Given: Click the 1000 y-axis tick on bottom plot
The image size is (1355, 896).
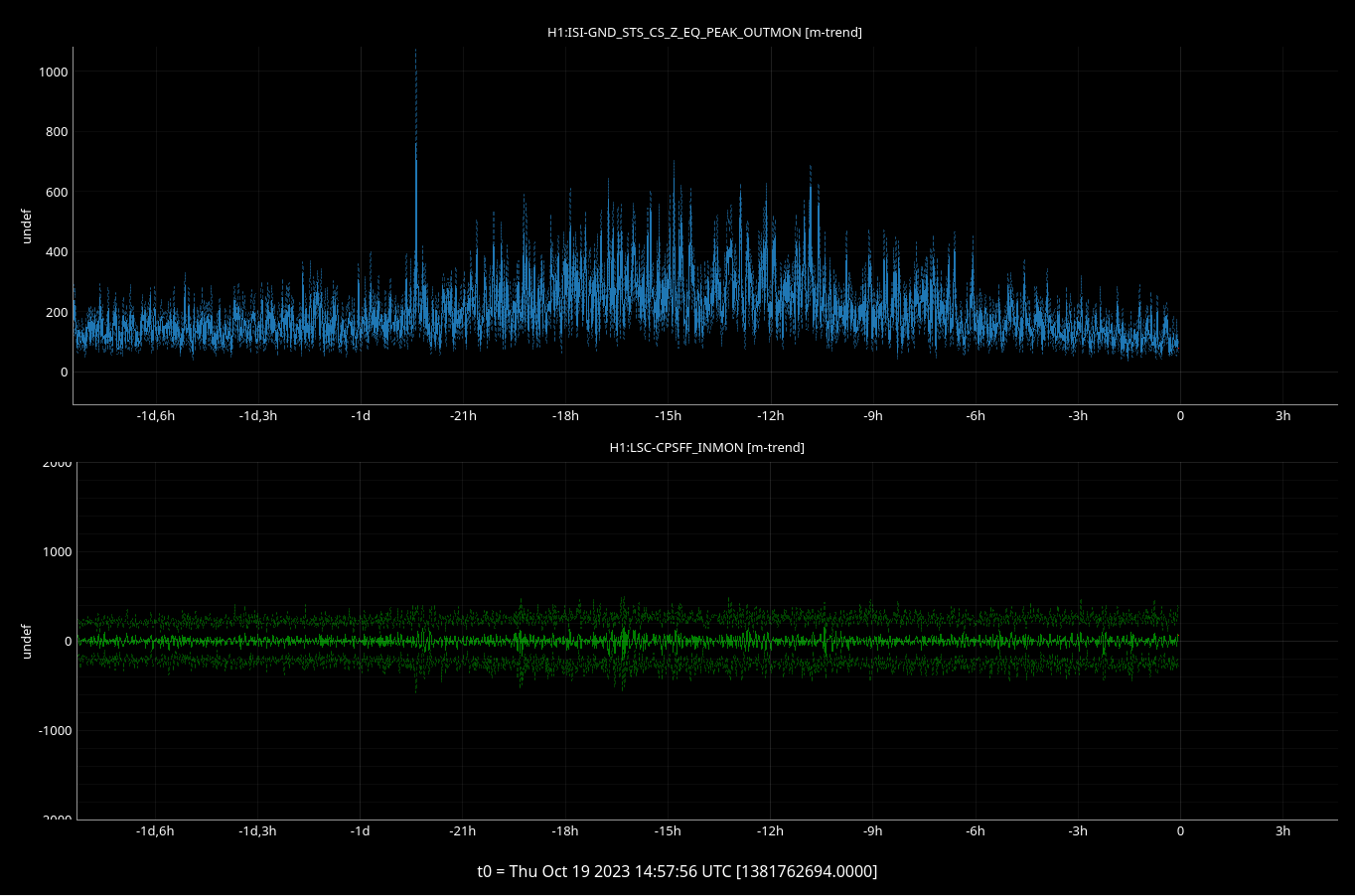Looking at the screenshot, I should coord(55,552).
